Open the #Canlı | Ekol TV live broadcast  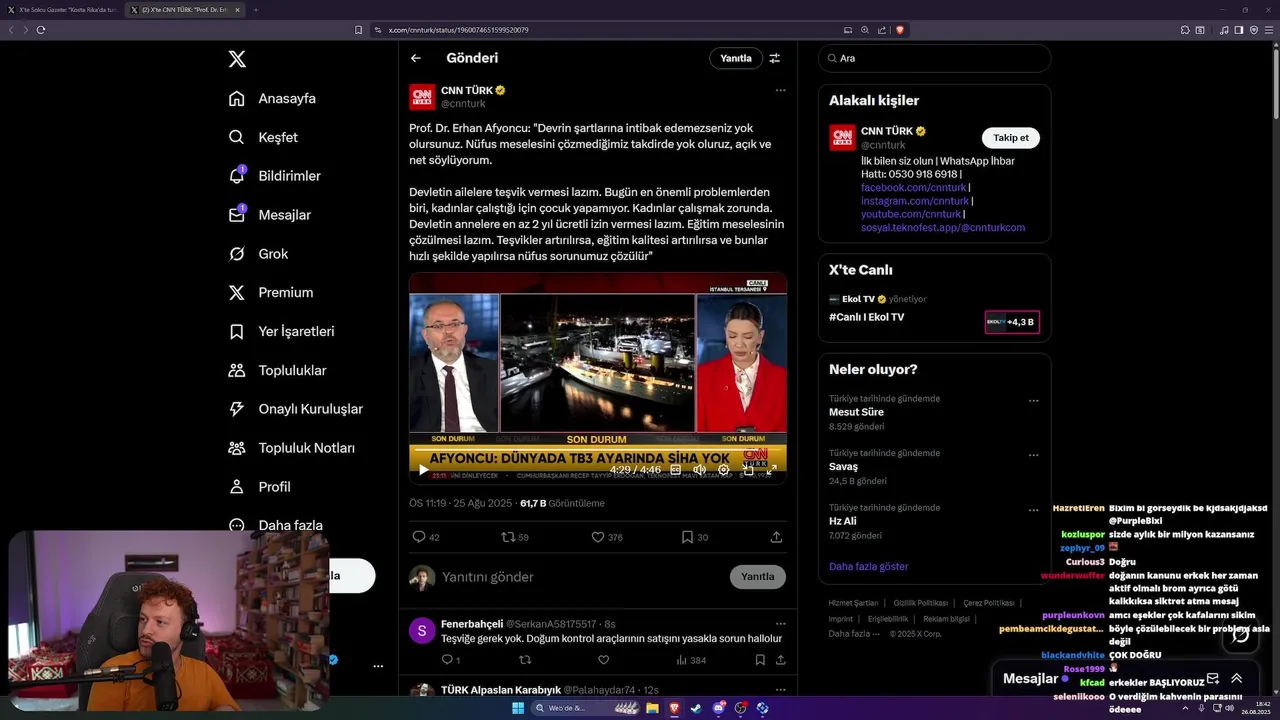(934, 311)
